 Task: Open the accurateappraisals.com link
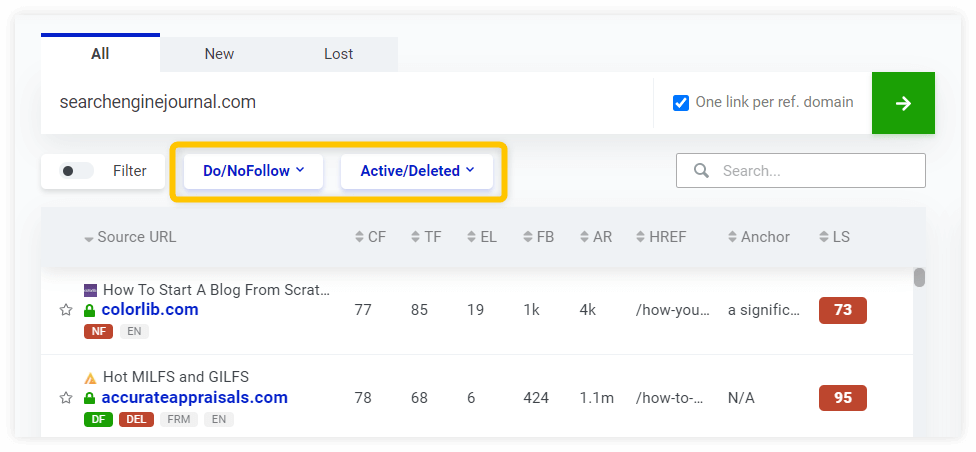(195, 397)
